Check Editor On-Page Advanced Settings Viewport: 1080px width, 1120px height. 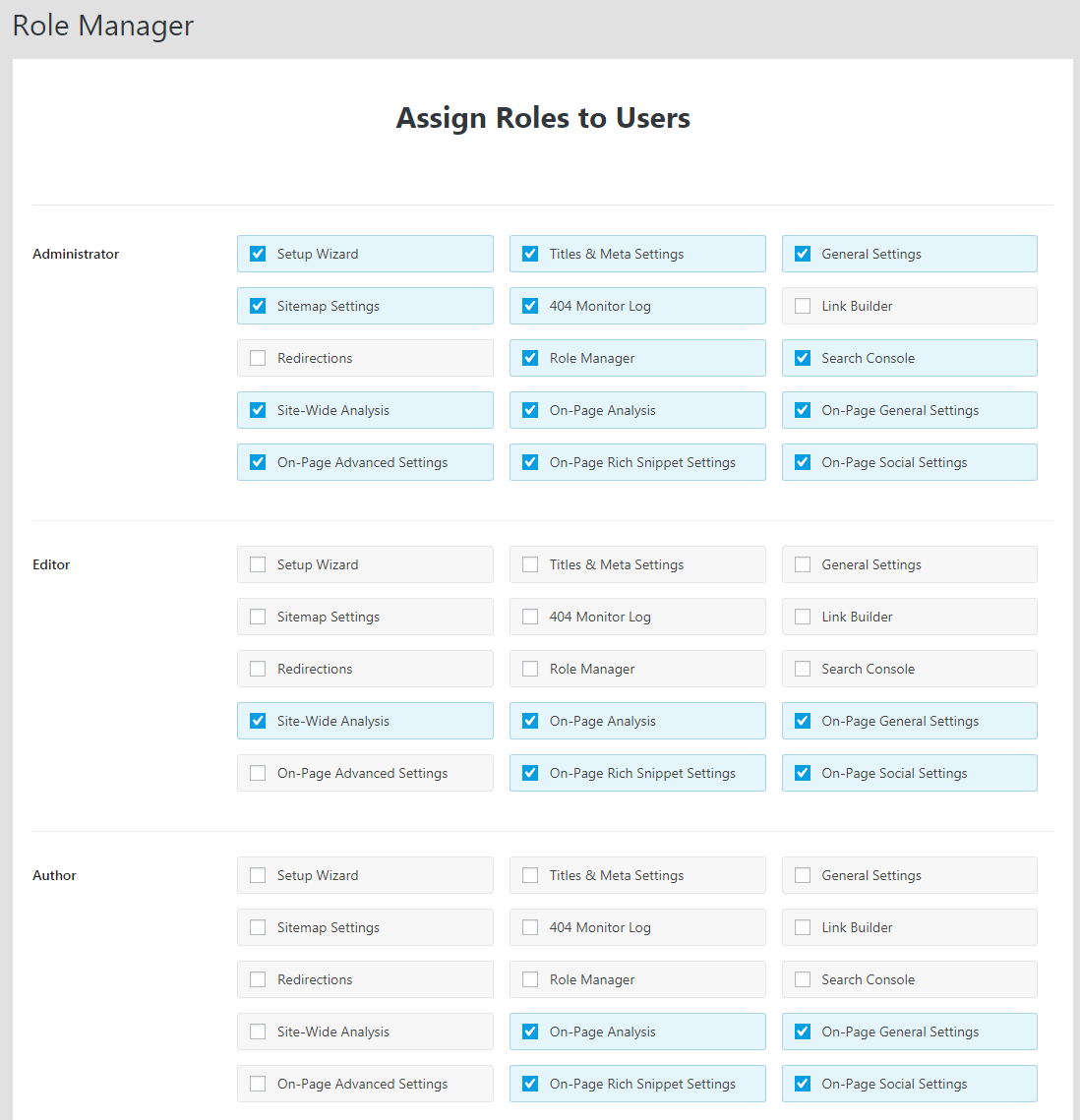(258, 773)
